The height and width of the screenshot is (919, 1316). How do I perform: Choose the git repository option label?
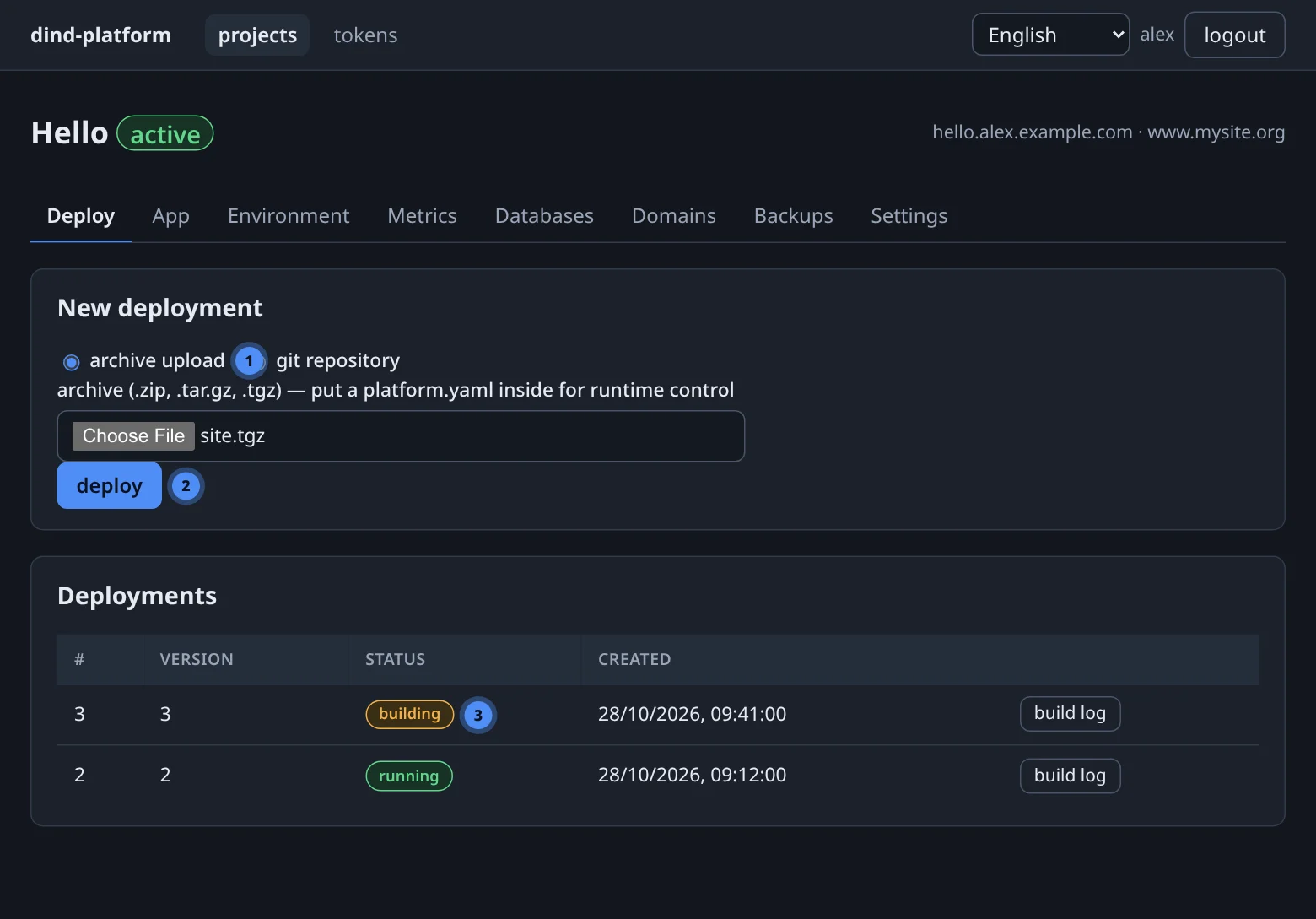(337, 360)
